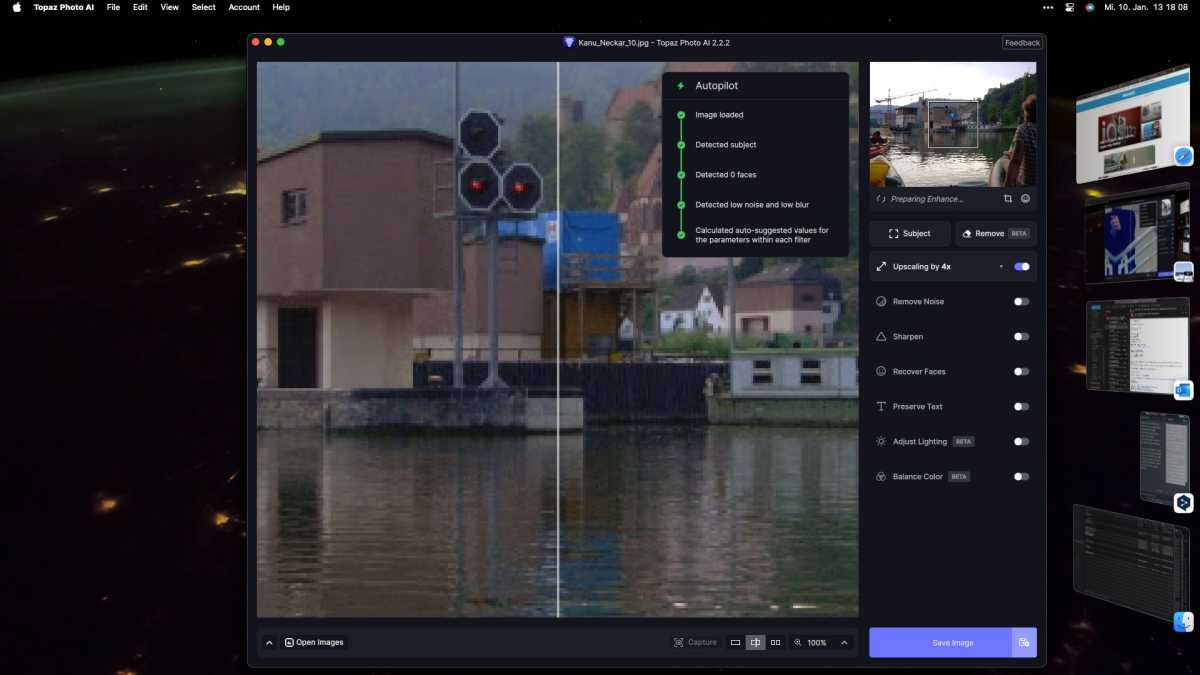
Task: Enable the Sharpen toggle
Action: point(1021,336)
